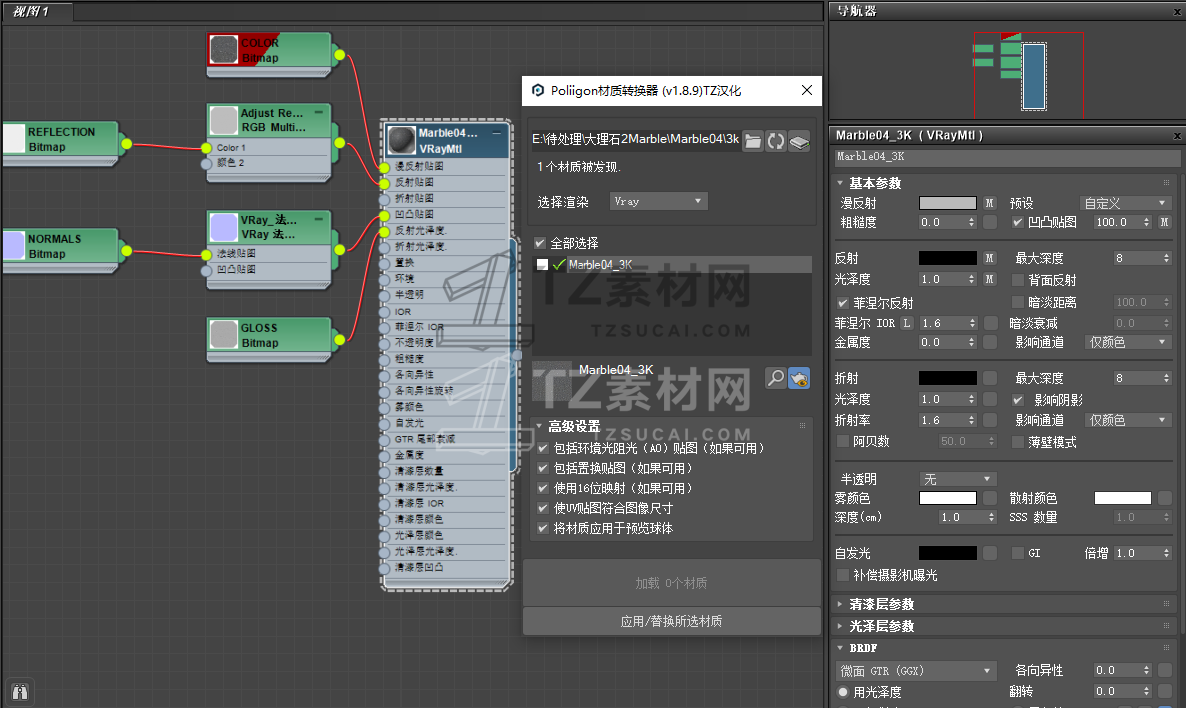Click the 导航器 mini-map thumbnail
Image resolution: width=1186 pixels, height=708 pixels.
pos(1029,75)
